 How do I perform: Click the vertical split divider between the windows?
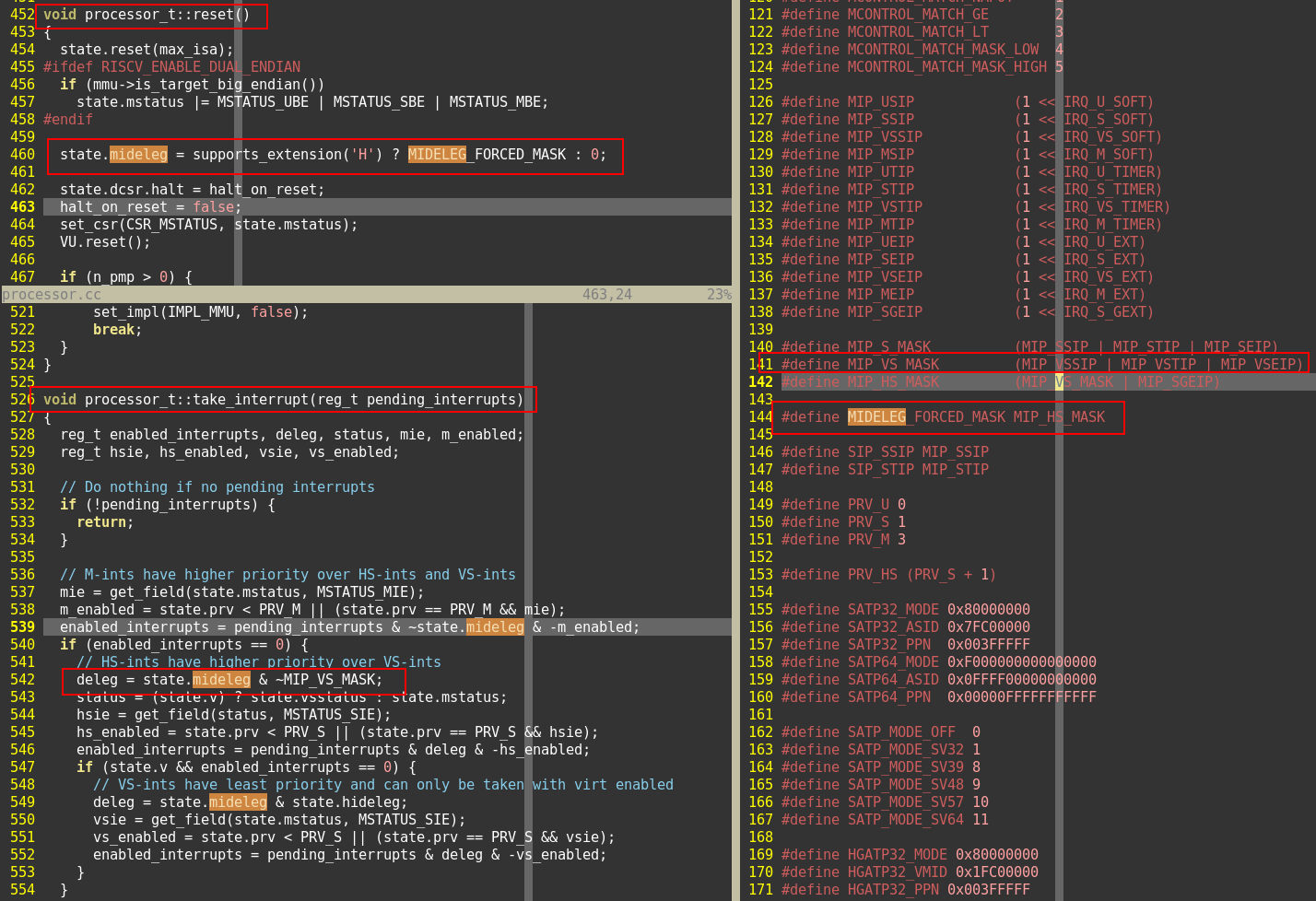click(737, 461)
